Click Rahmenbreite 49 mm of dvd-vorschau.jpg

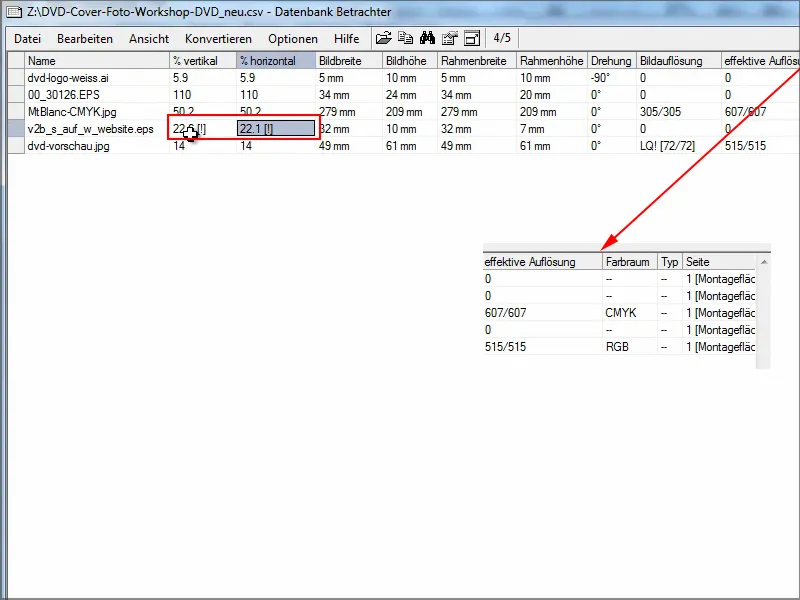[456, 146]
